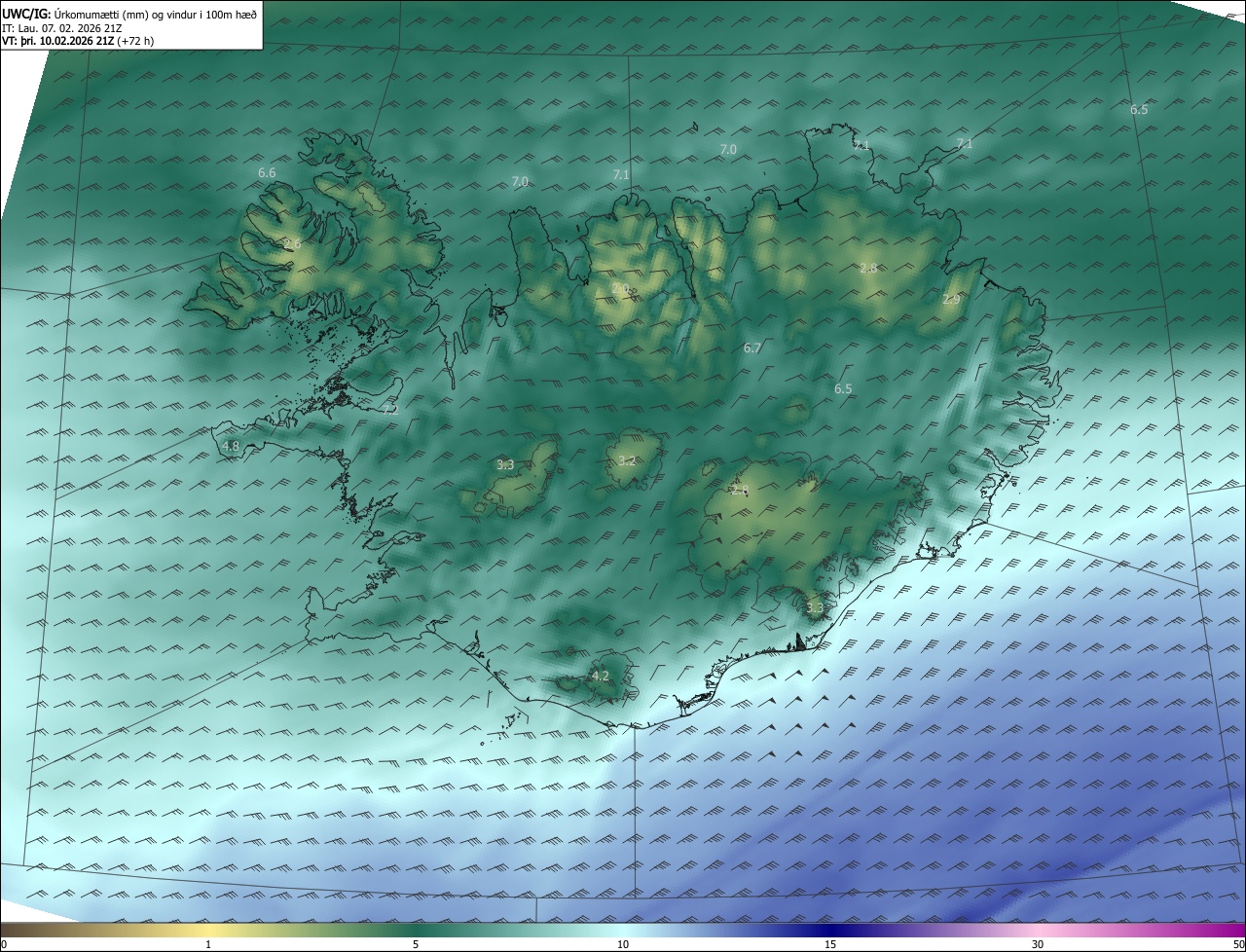Click the colorbar tick labeled 15
The image size is (1246, 952).
tap(830, 944)
